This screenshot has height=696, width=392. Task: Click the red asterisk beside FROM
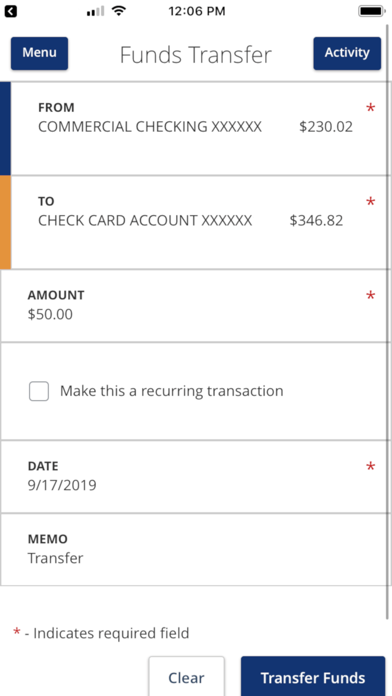(x=370, y=108)
